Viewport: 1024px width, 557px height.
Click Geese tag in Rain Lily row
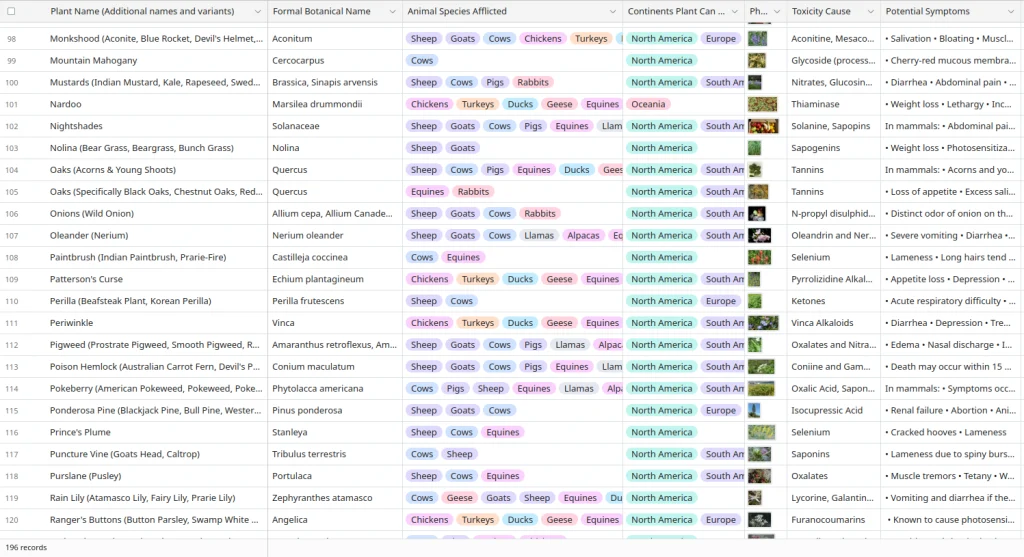coord(460,498)
